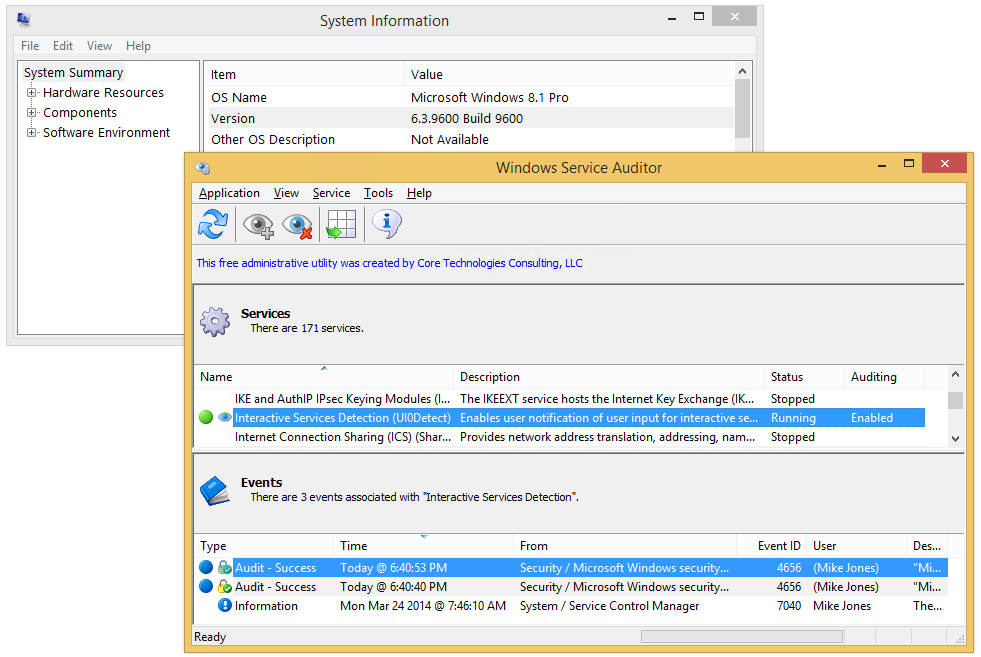981x657 pixels.
Task: Open the Help menu in System Information
Action: (x=138, y=46)
